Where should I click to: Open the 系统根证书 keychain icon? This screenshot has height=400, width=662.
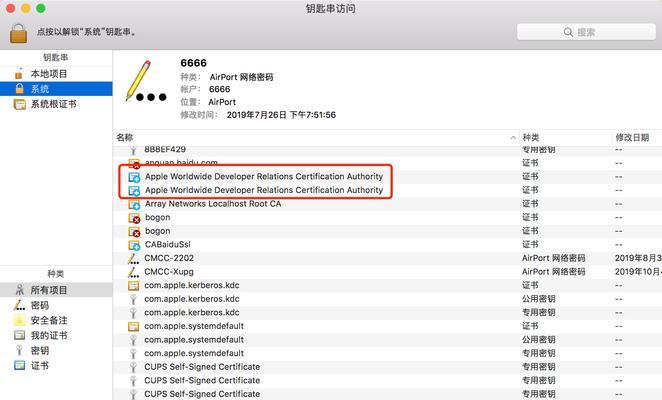click(x=19, y=104)
